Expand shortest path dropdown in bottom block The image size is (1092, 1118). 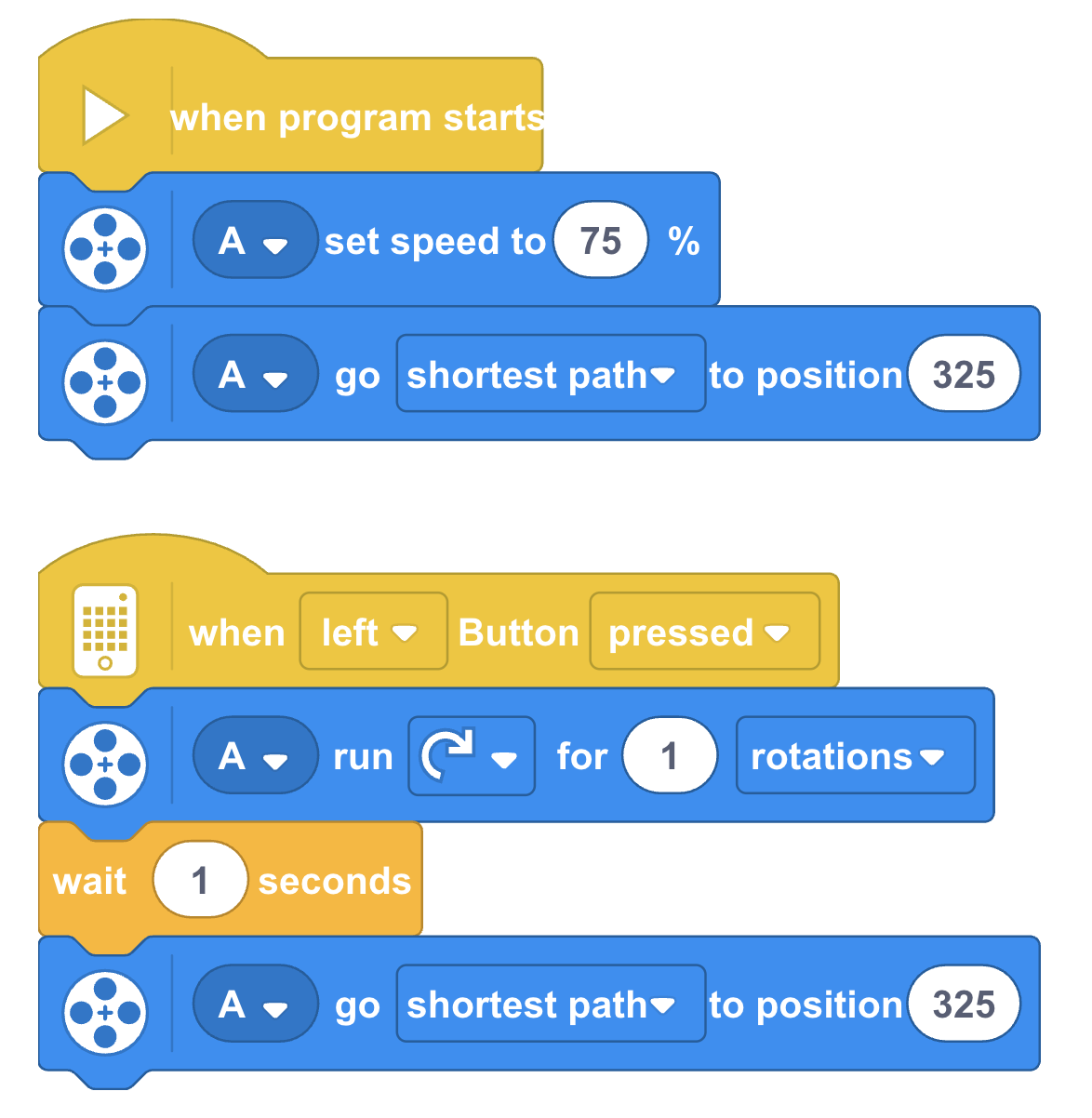(x=551, y=1004)
